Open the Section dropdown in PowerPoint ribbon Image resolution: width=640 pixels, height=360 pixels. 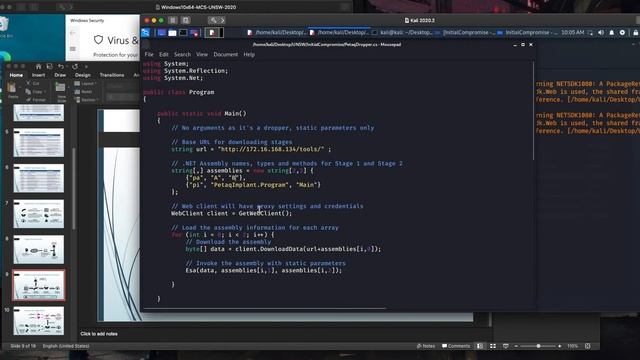click(85, 100)
